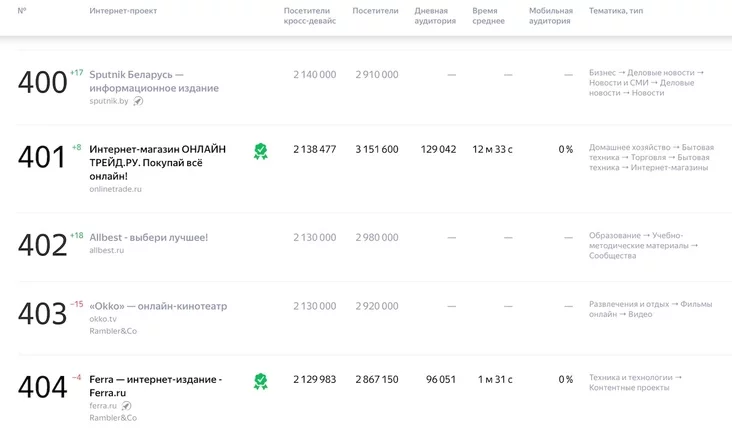The height and width of the screenshot is (434, 732).
Task: Click the rocket icon next to ferra.ru
Action: 127,406
